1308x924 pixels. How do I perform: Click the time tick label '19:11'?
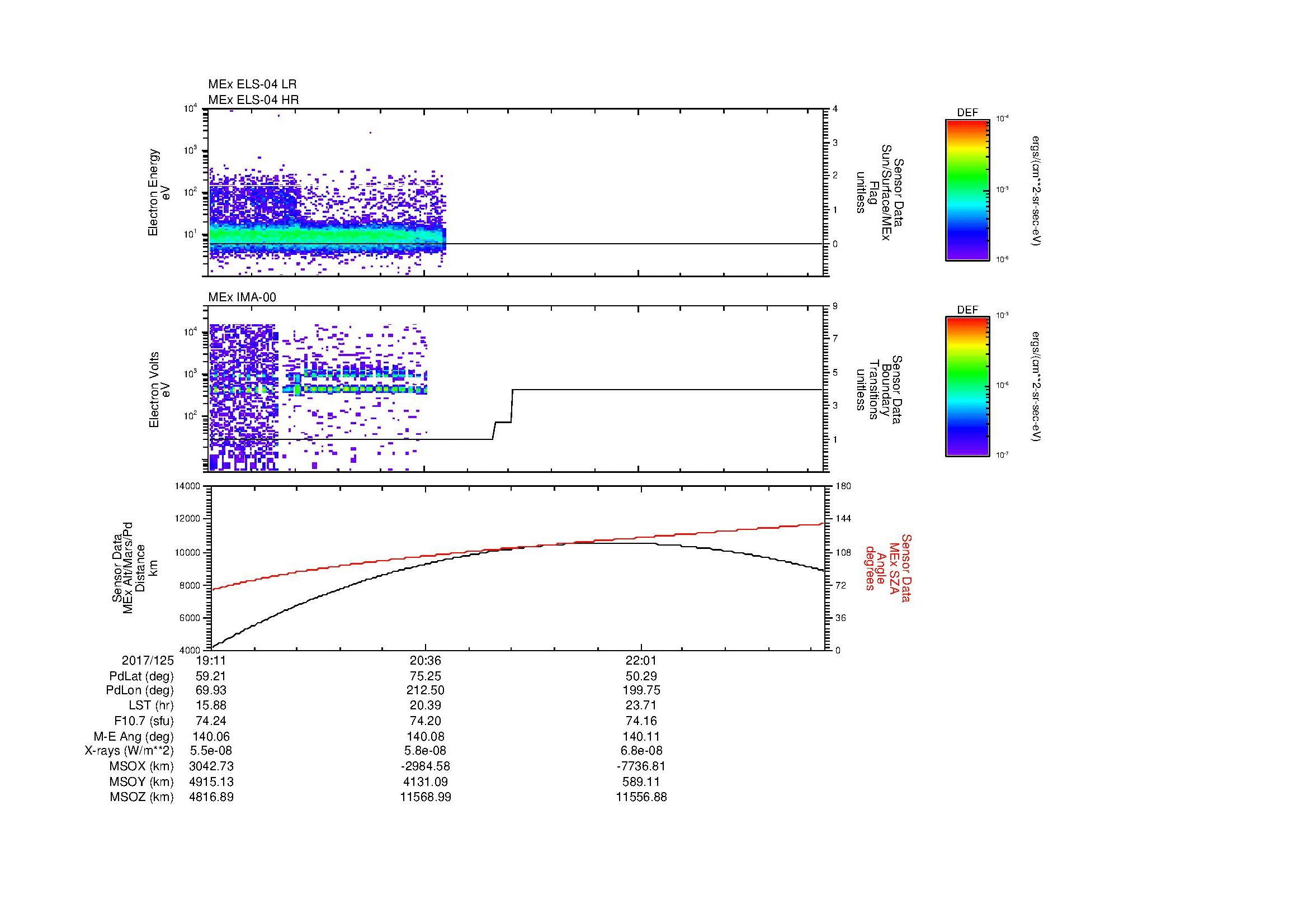[x=211, y=660]
